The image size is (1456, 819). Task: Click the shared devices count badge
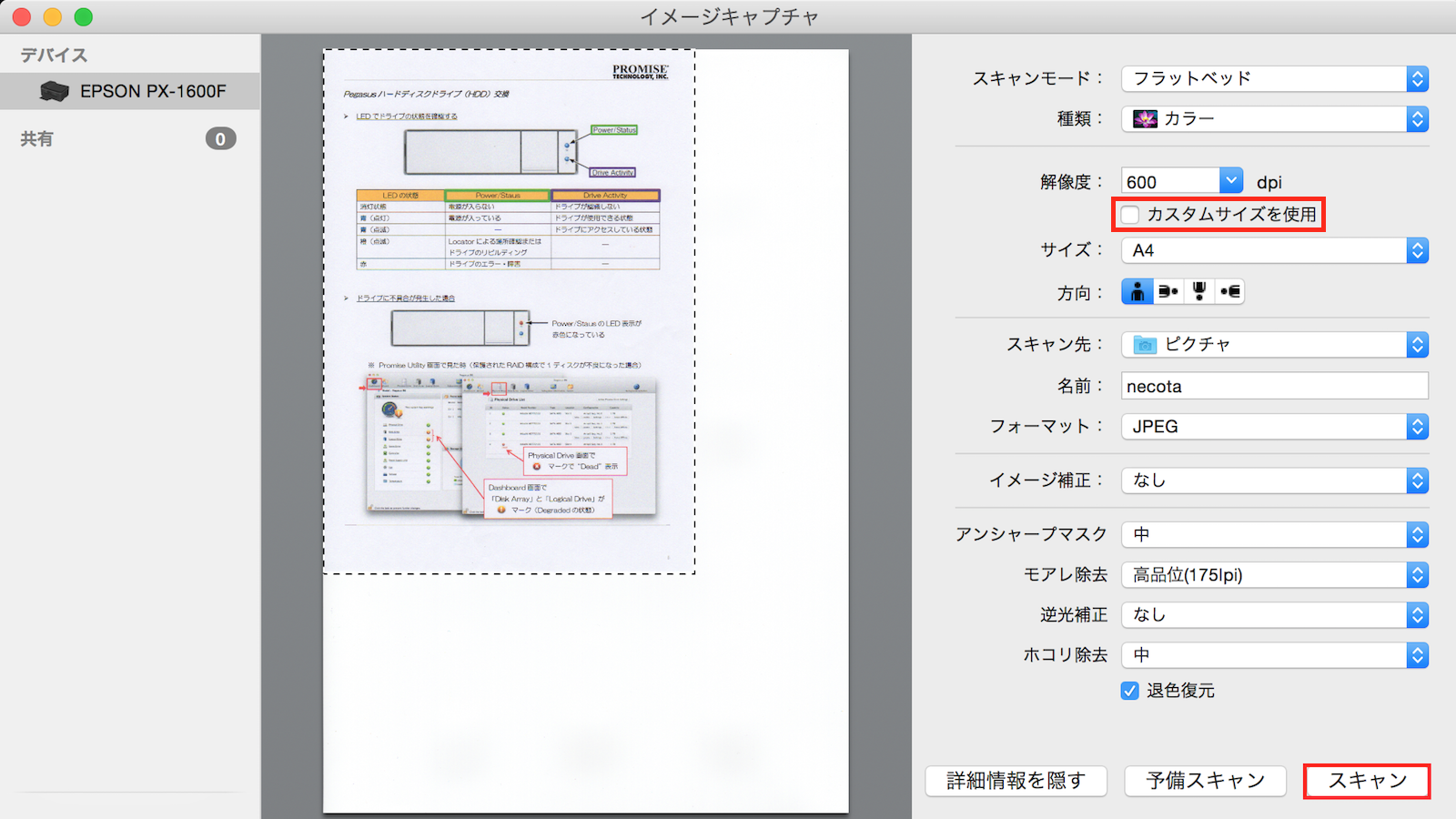(x=220, y=139)
